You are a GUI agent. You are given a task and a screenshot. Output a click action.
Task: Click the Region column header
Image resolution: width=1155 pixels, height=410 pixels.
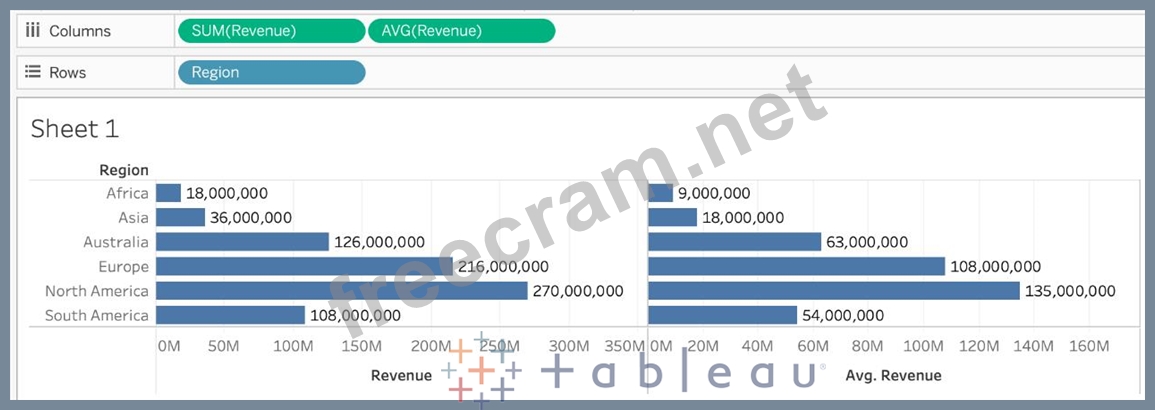(x=124, y=170)
